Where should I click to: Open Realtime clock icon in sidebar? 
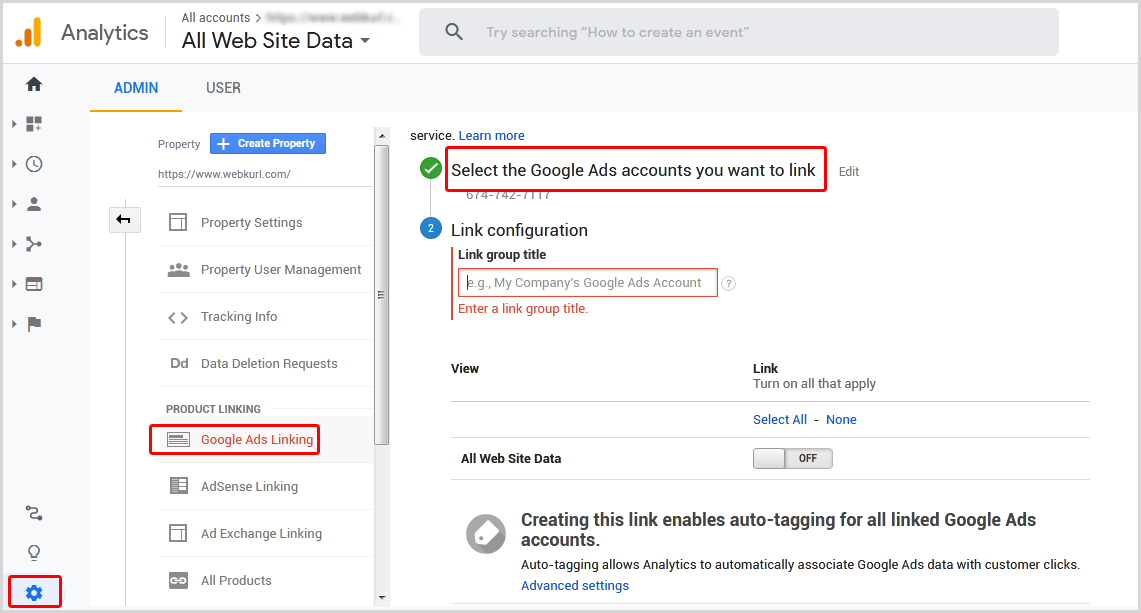click(33, 164)
